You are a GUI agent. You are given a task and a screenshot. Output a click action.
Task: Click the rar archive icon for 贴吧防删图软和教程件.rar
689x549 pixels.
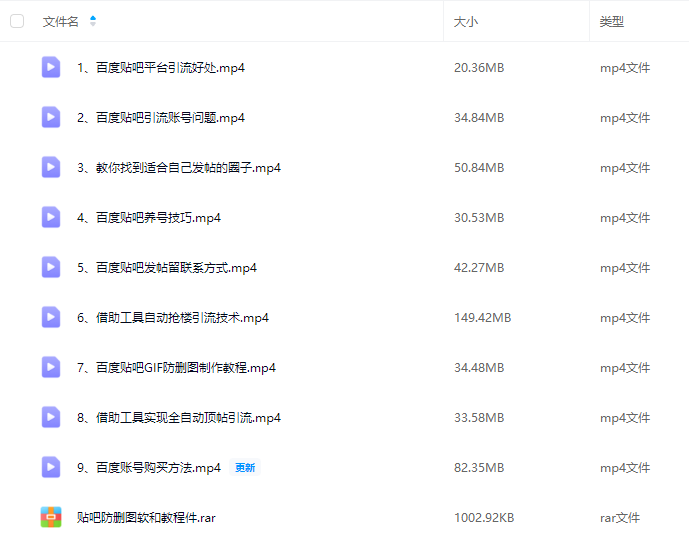[51, 517]
